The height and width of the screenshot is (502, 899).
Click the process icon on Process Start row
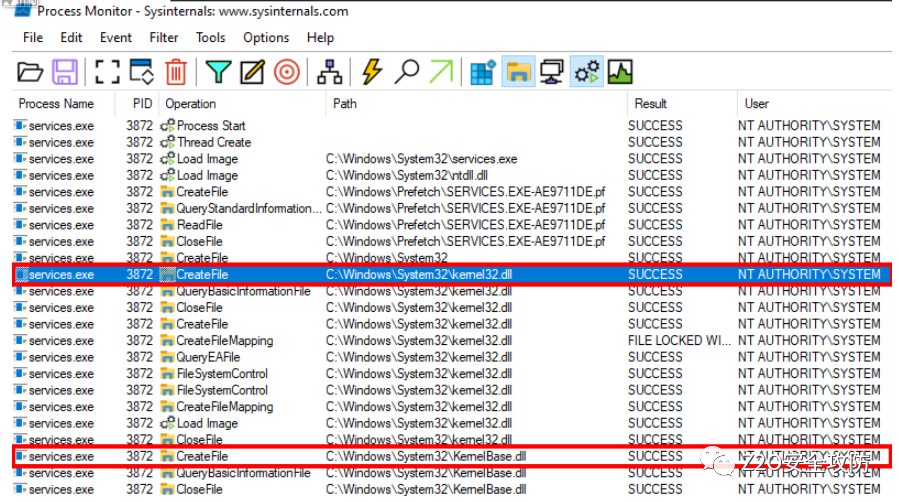21,126
